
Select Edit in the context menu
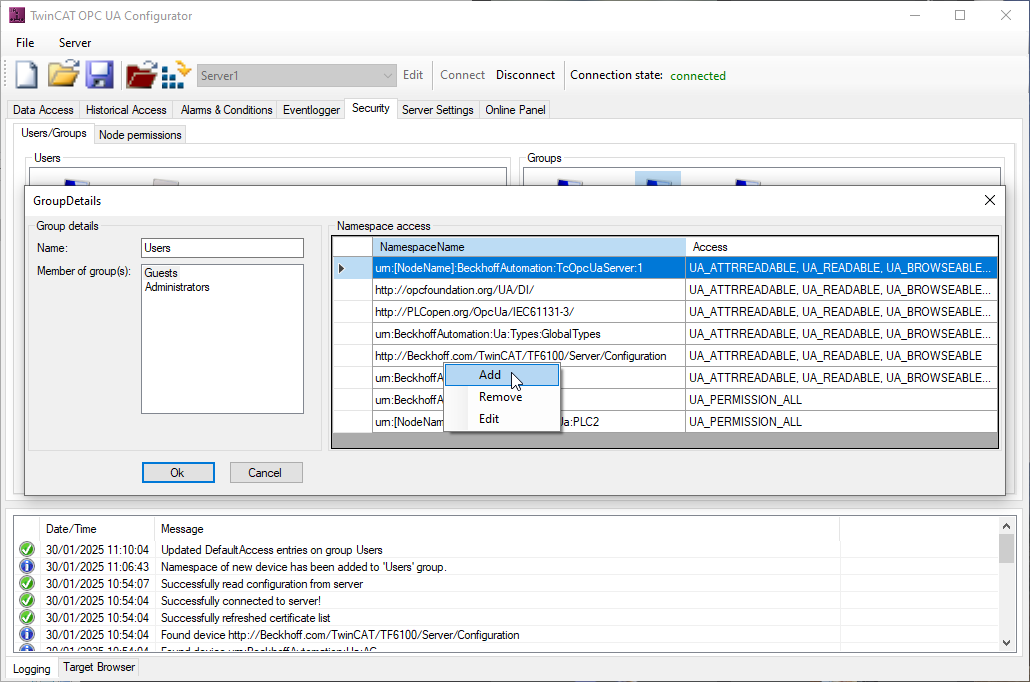click(489, 419)
